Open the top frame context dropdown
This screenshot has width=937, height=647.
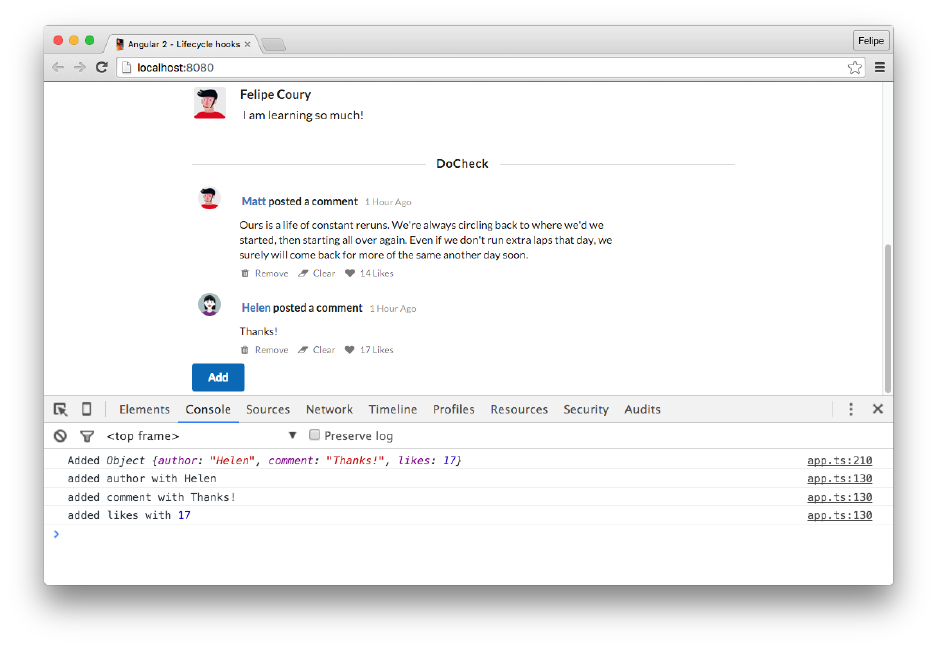click(201, 436)
